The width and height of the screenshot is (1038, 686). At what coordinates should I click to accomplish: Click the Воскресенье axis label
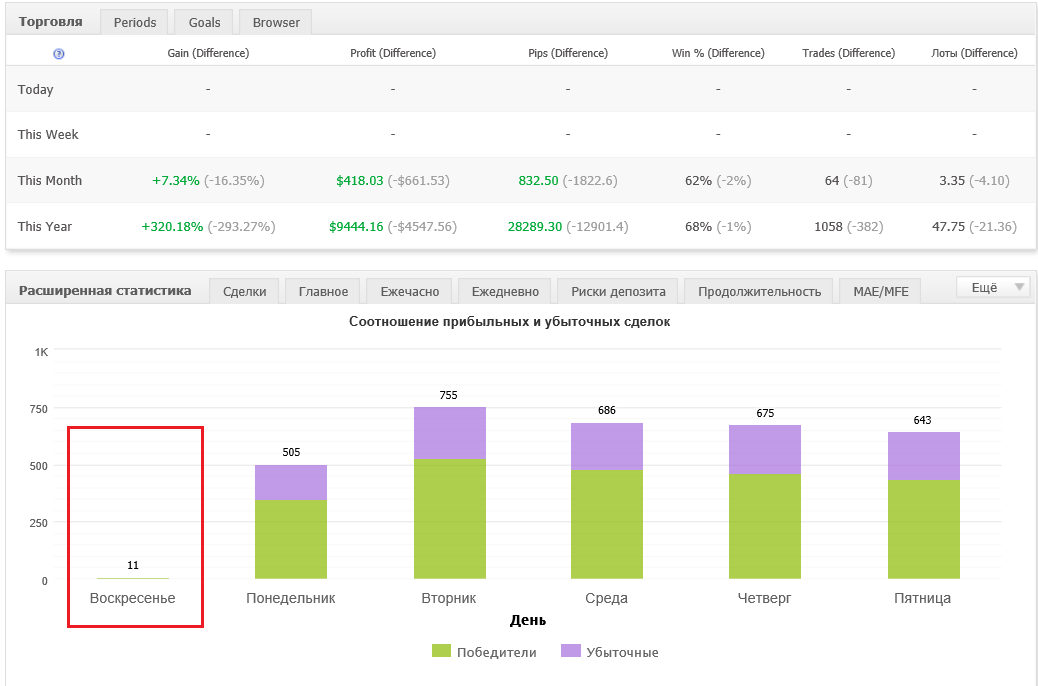pos(132,598)
